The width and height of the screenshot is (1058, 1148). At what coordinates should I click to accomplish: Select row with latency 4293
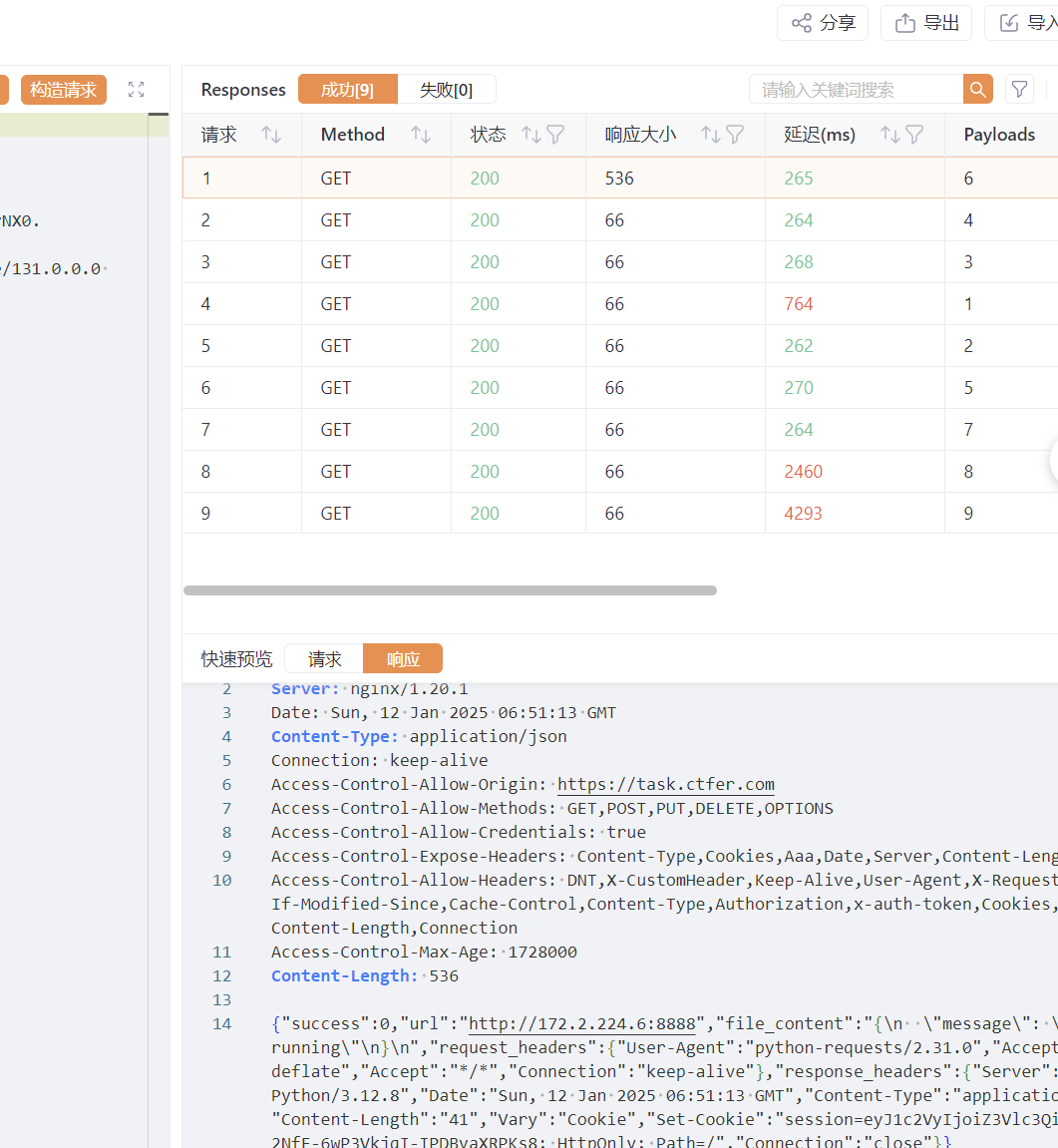[x=619, y=514]
